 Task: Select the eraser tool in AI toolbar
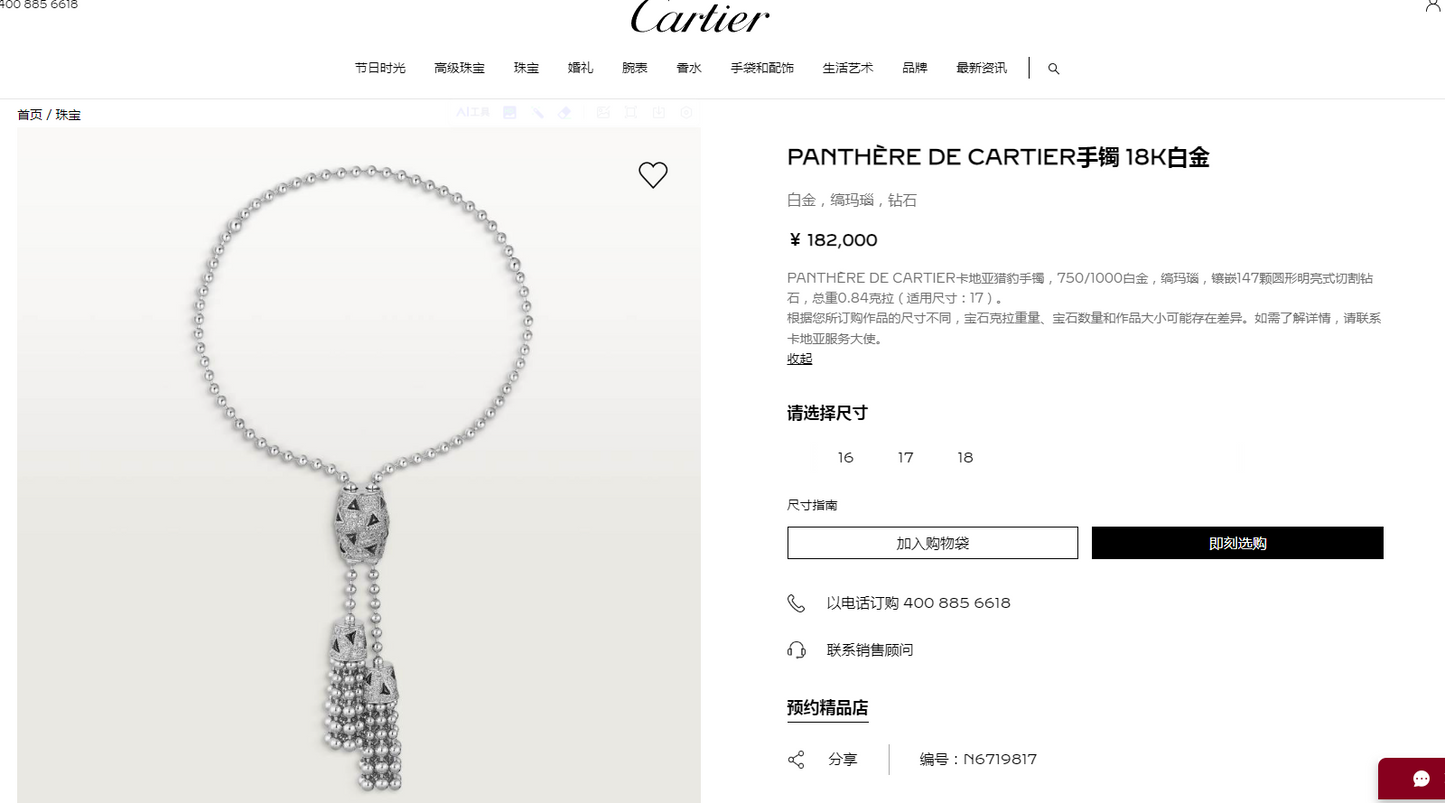[x=565, y=113]
